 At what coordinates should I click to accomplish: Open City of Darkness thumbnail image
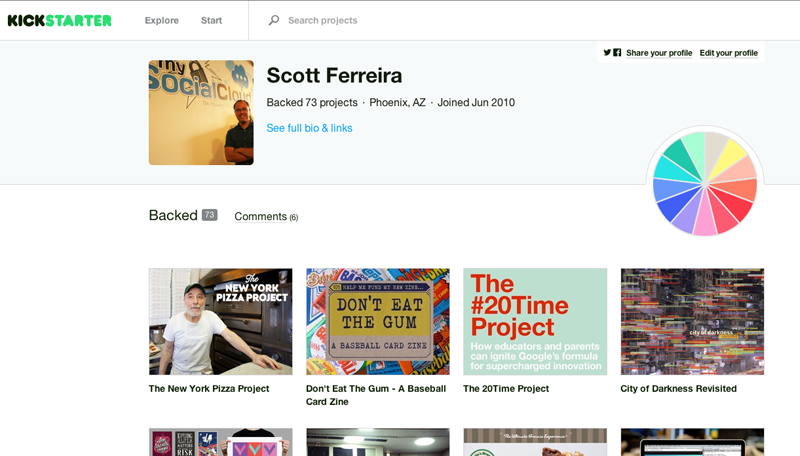[x=692, y=322]
